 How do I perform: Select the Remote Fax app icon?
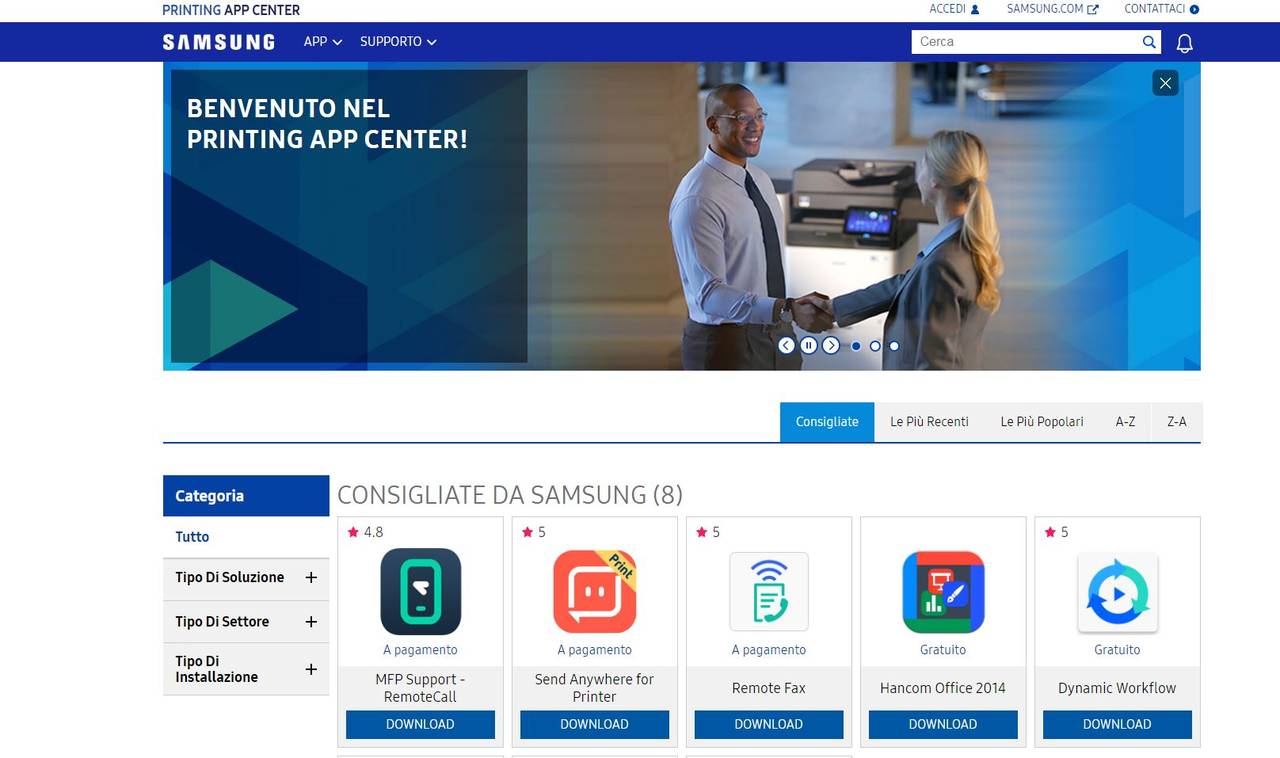(768, 591)
